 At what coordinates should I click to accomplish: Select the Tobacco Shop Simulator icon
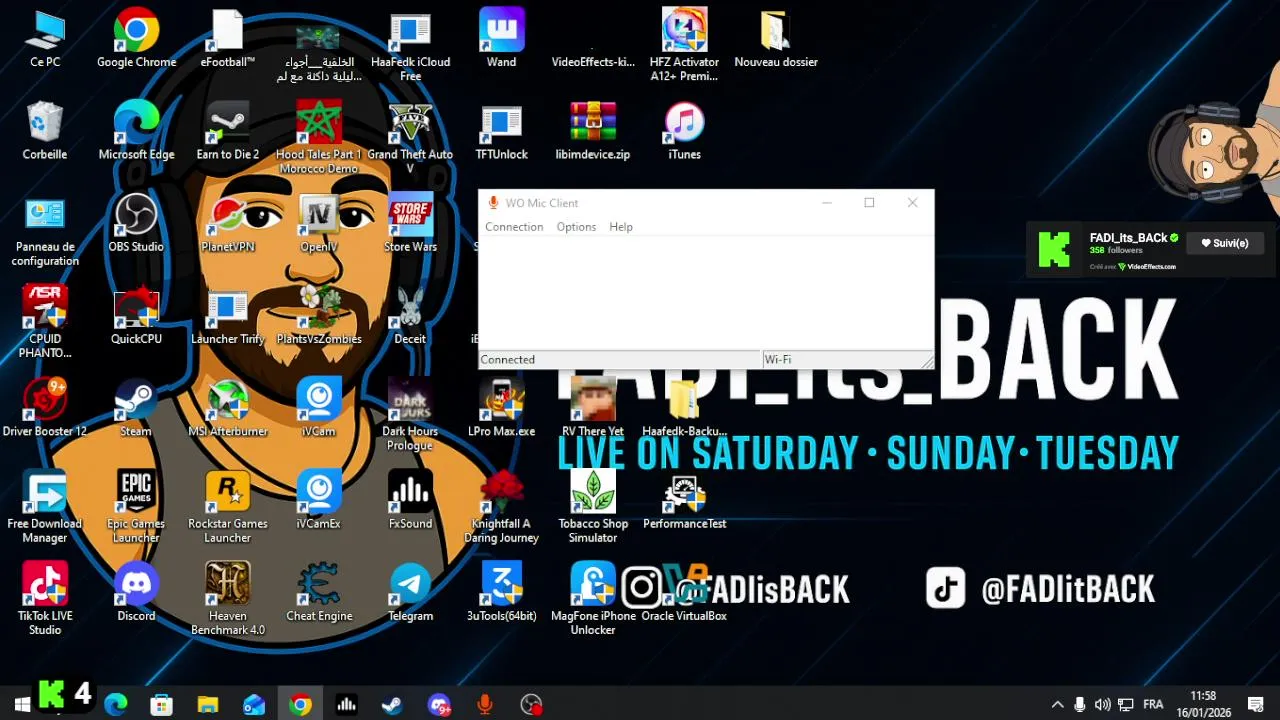[x=593, y=506]
